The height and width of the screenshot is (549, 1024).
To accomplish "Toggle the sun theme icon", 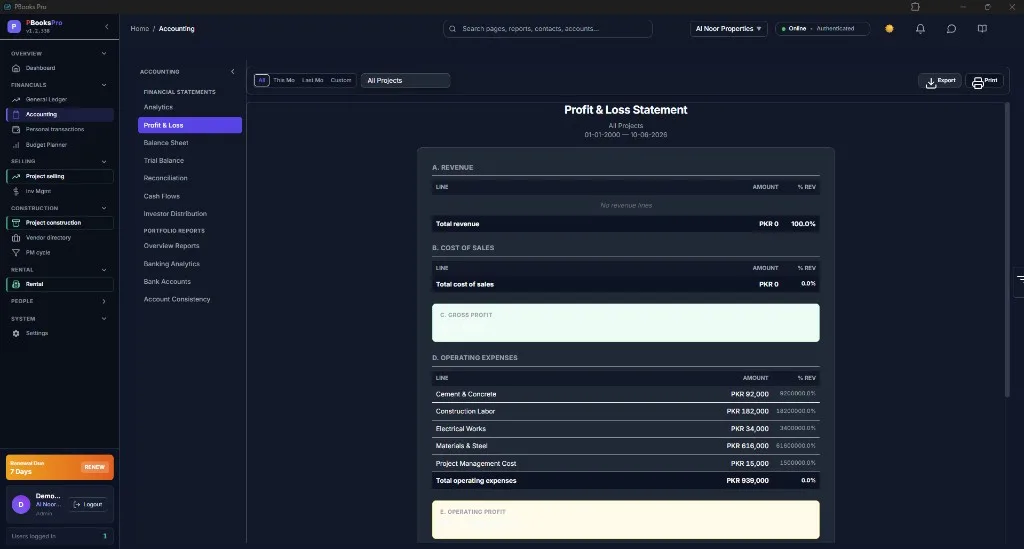I will [889, 29].
